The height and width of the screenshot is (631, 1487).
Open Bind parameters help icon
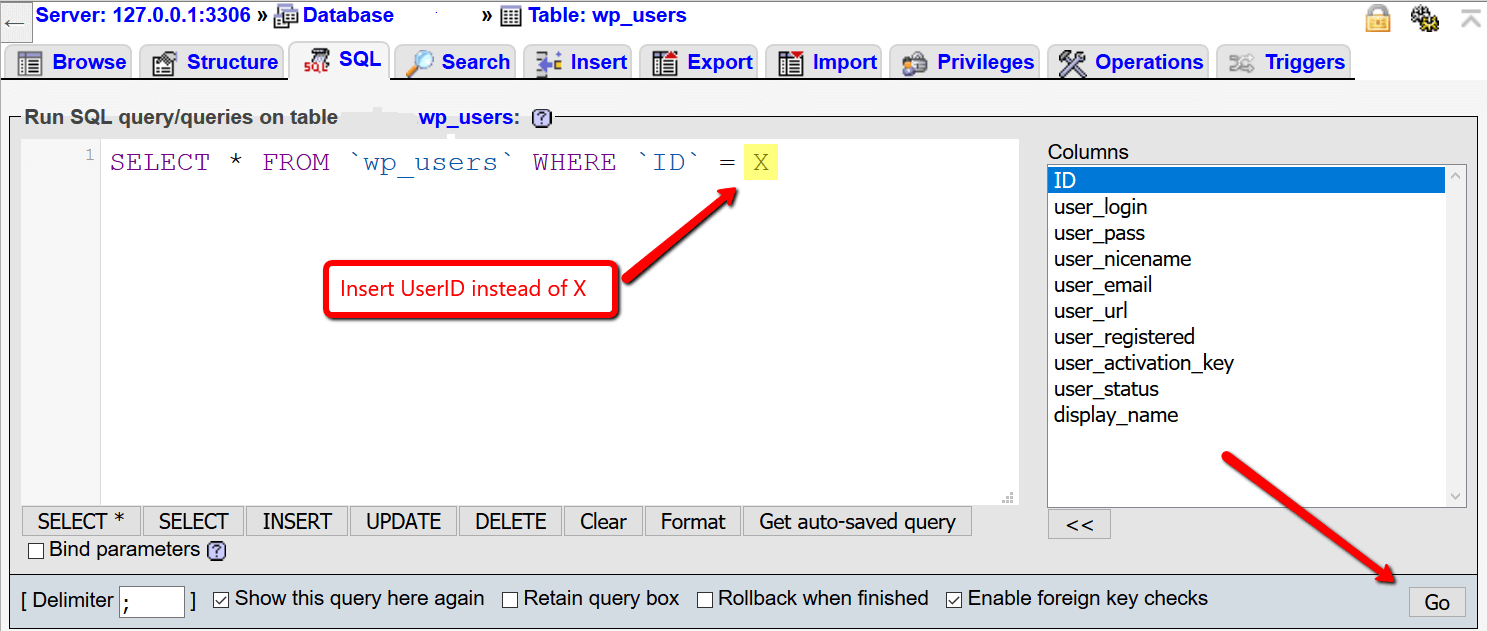(216, 551)
